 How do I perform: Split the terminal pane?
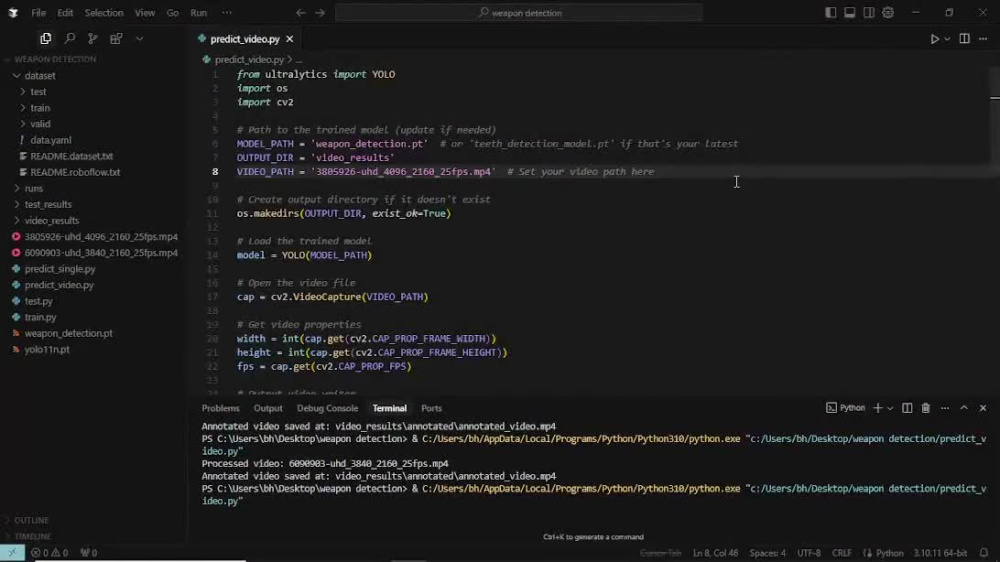click(x=907, y=408)
